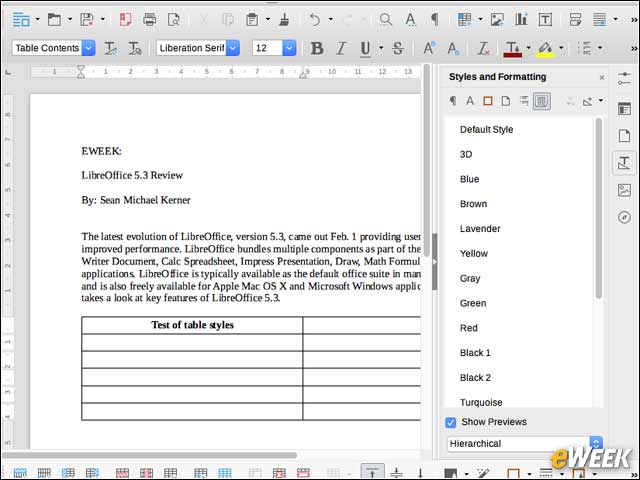Switch to Frame Styles tab

[x=488, y=101]
